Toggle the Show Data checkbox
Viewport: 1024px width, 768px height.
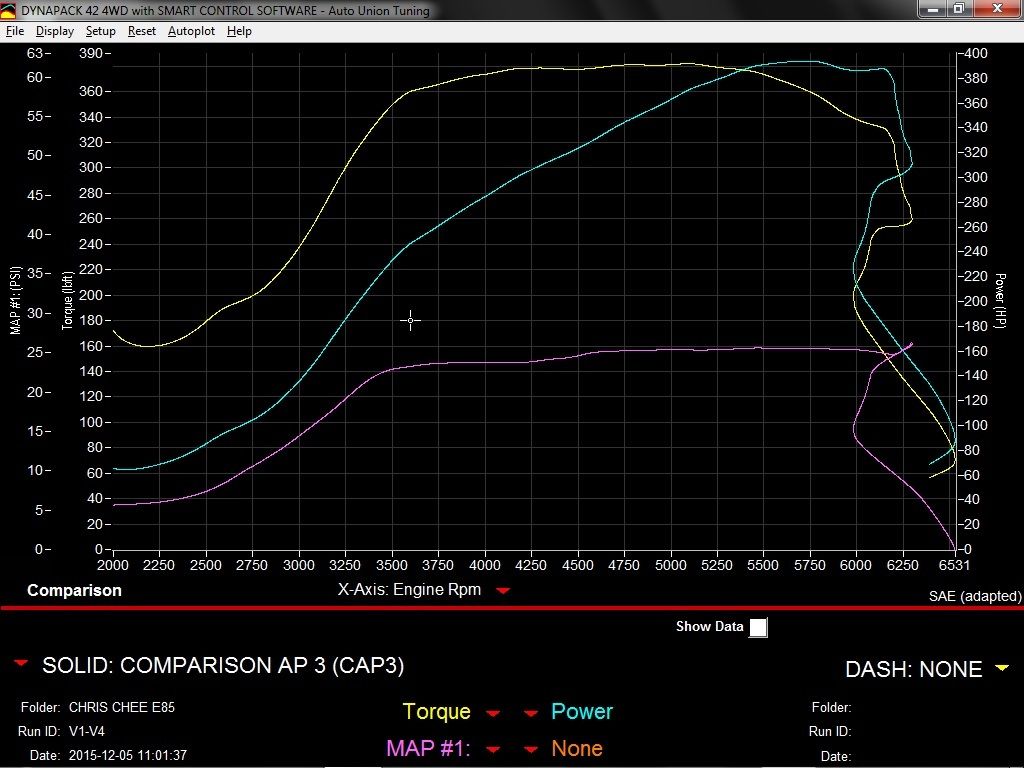[758, 628]
